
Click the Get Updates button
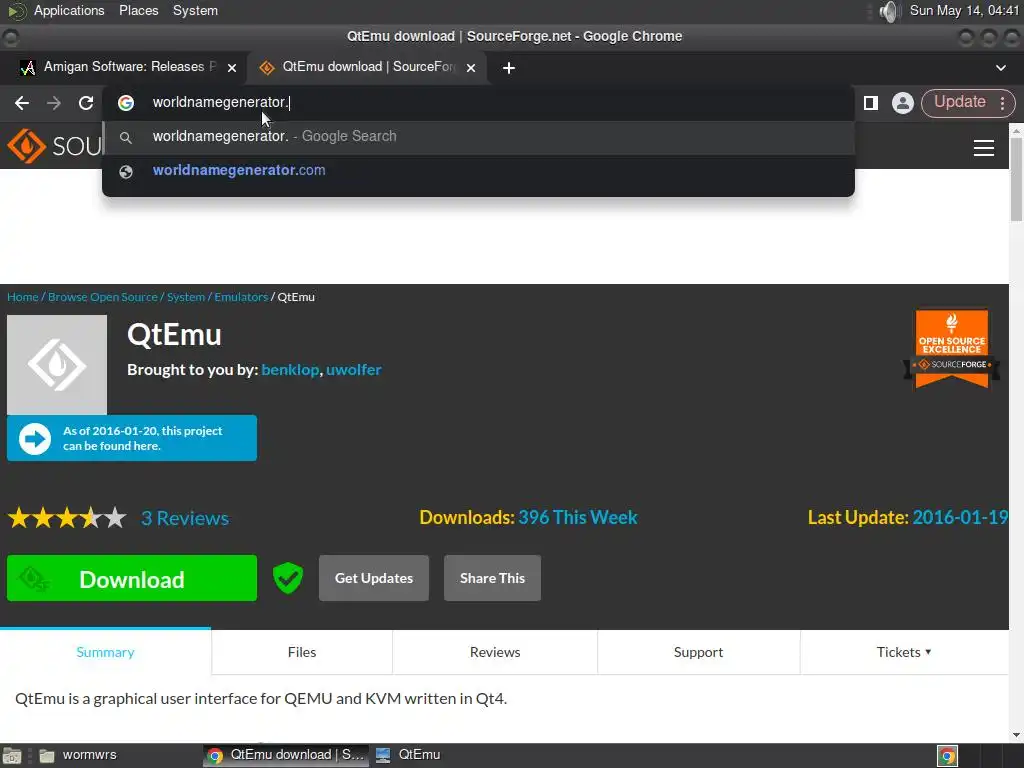(x=374, y=578)
